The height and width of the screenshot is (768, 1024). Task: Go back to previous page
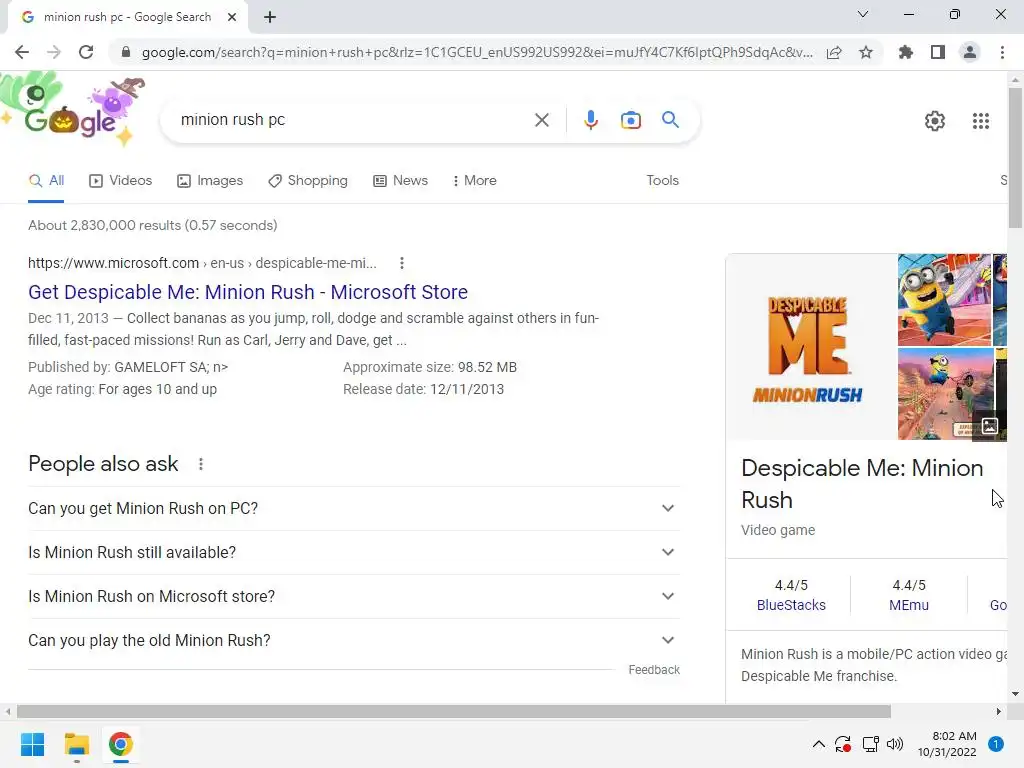(22, 52)
